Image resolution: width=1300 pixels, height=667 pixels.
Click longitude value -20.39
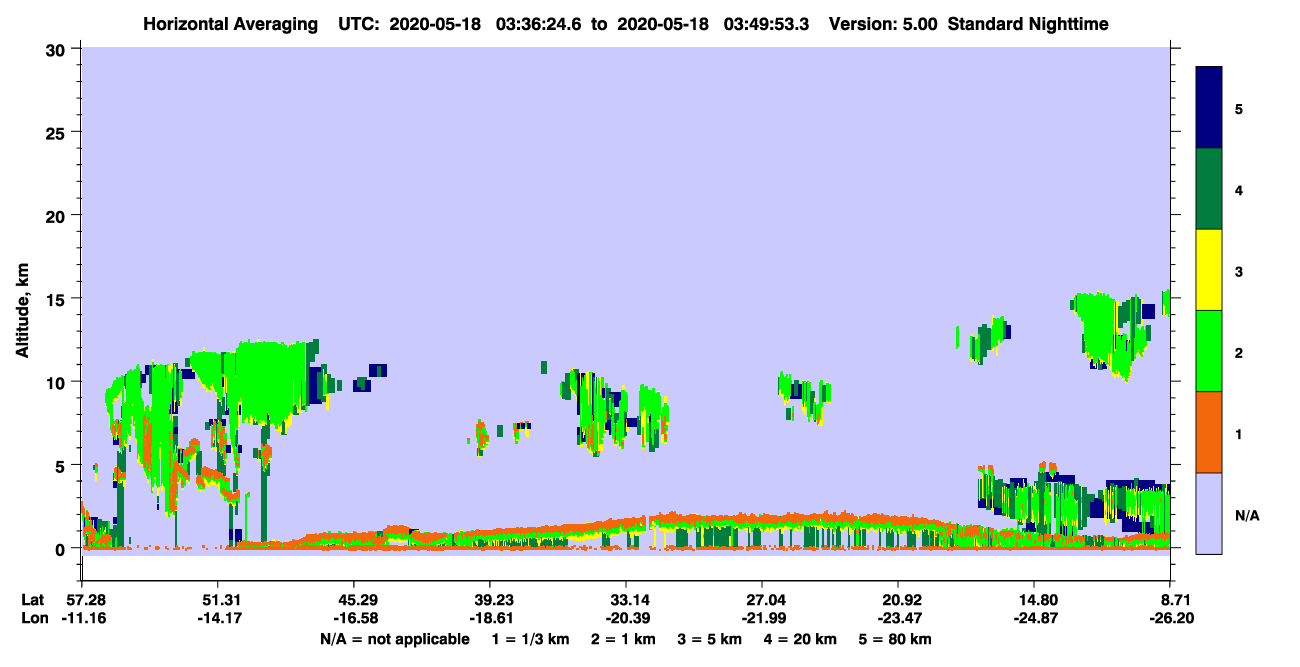pos(626,619)
